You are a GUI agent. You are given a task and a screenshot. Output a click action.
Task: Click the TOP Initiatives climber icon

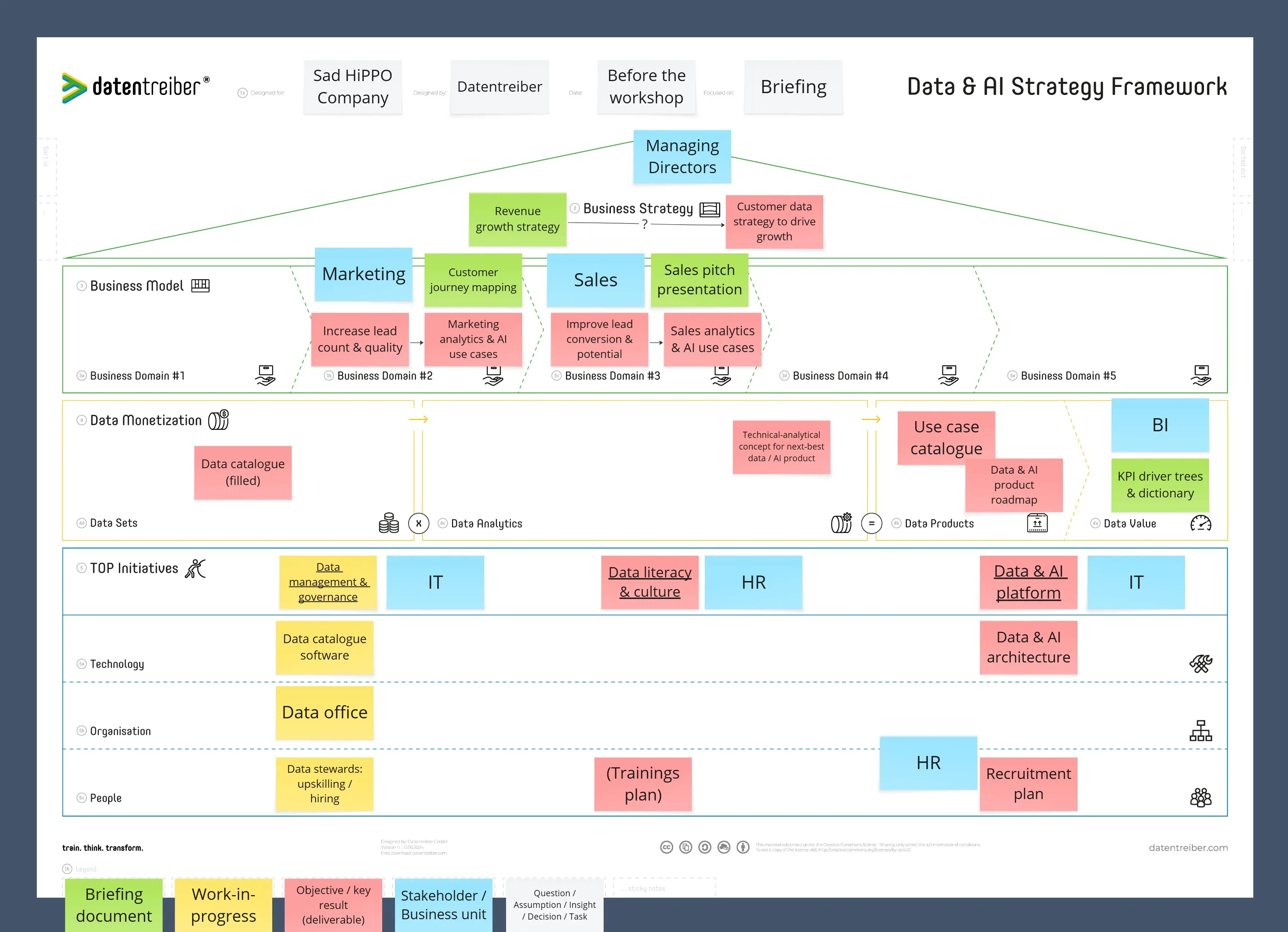click(195, 568)
